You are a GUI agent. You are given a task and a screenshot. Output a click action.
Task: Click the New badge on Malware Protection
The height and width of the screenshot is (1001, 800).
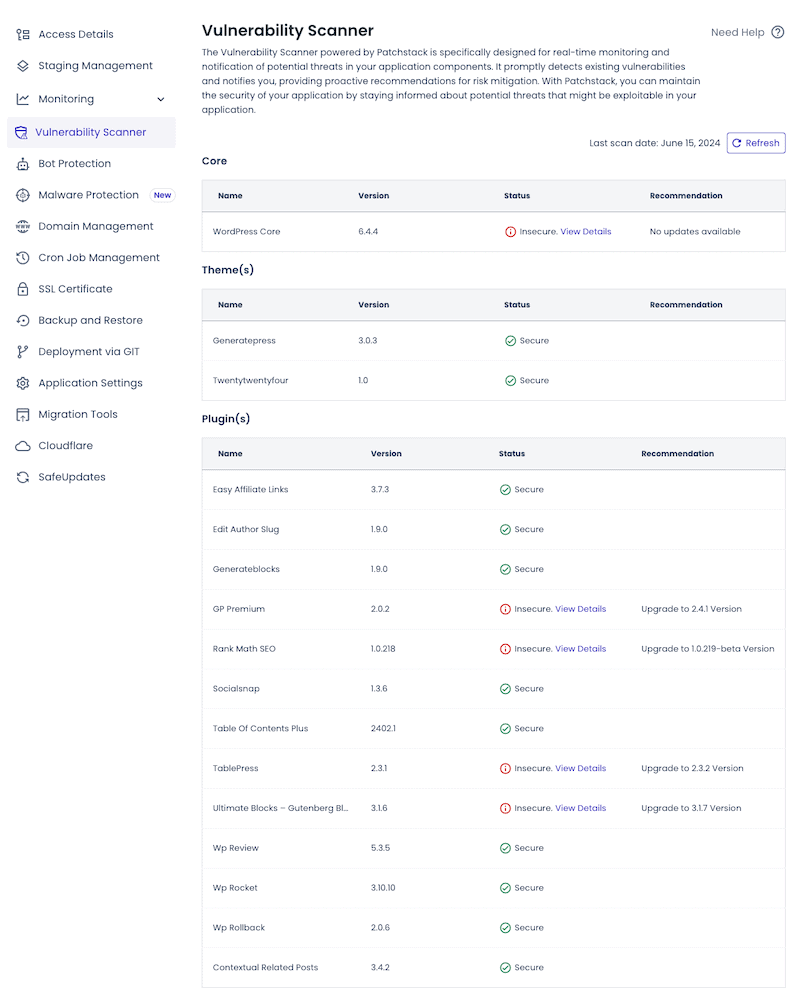pos(162,194)
